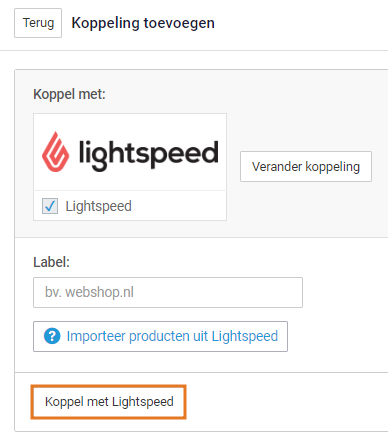Click the blue checkmark inside the Lightspeed box

click(x=50, y=206)
